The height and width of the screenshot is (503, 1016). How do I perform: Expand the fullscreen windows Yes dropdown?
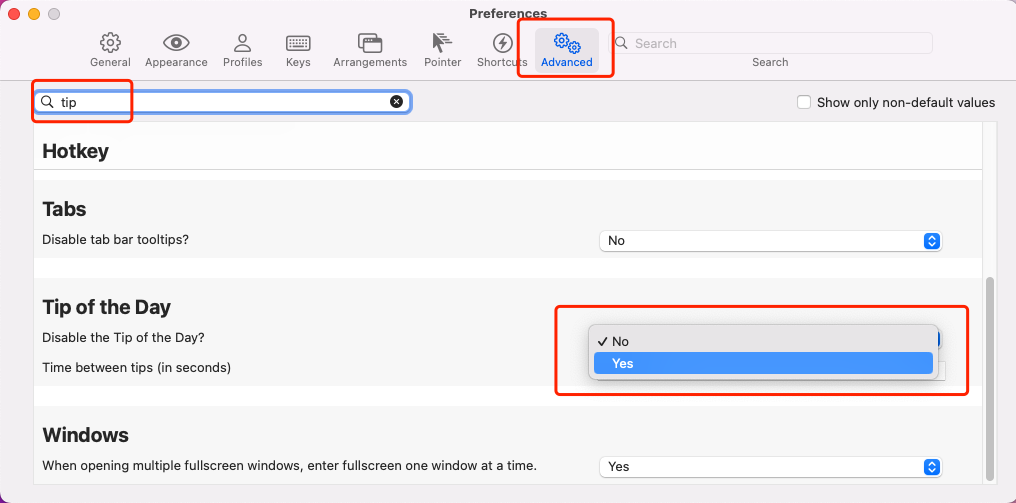pos(770,467)
